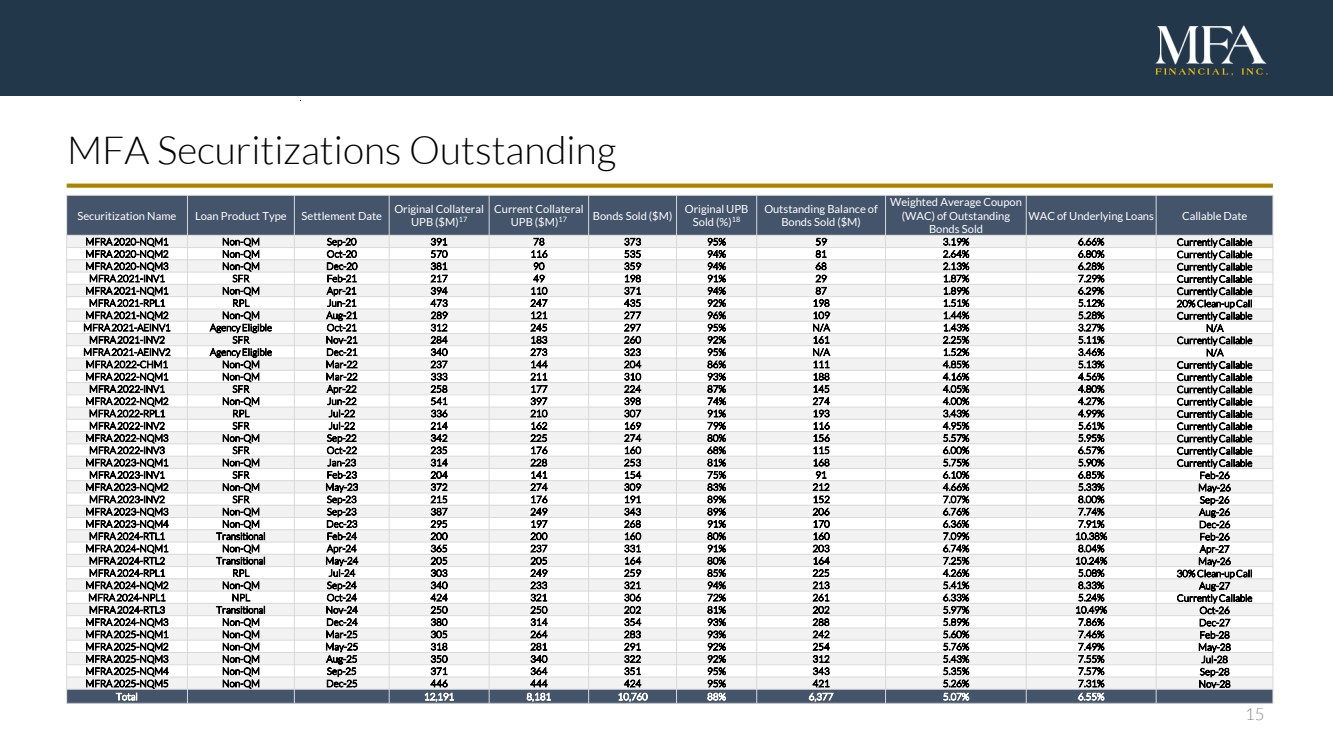Viewport: 1333px width, 749px height.
Task: Click the 'Total' row label
Action: [126, 697]
